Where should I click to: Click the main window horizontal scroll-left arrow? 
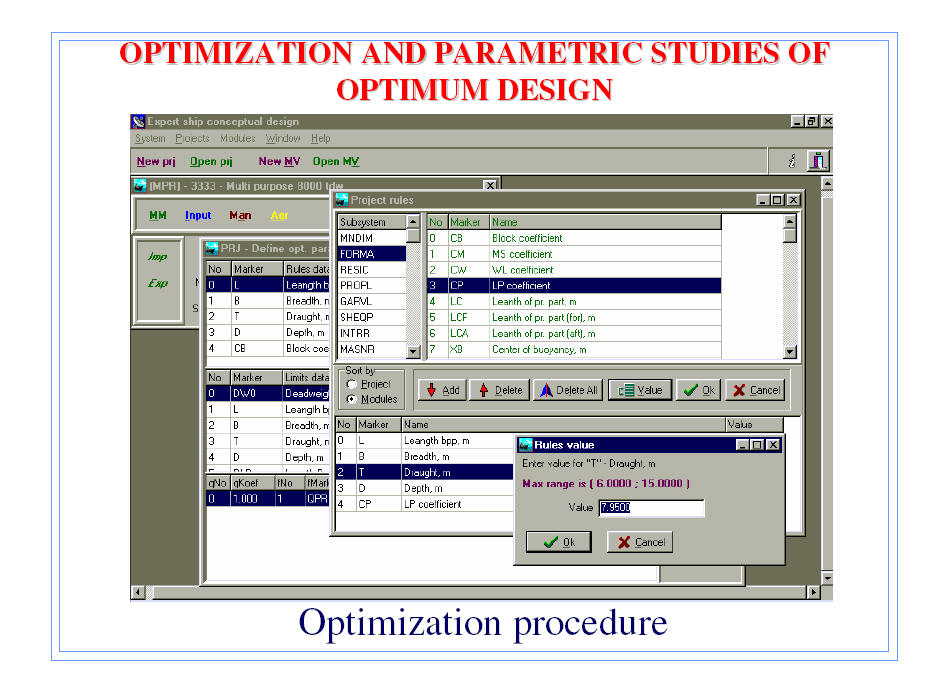coord(138,592)
